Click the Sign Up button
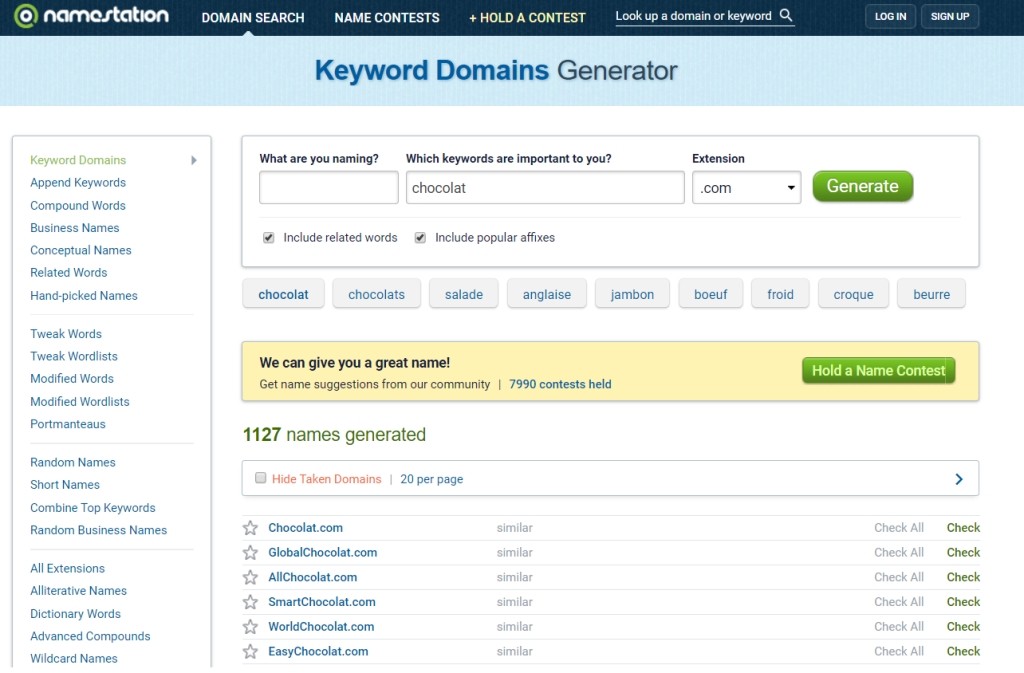The image size is (1024, 673). pyautogui.click(x=950, y=16)
